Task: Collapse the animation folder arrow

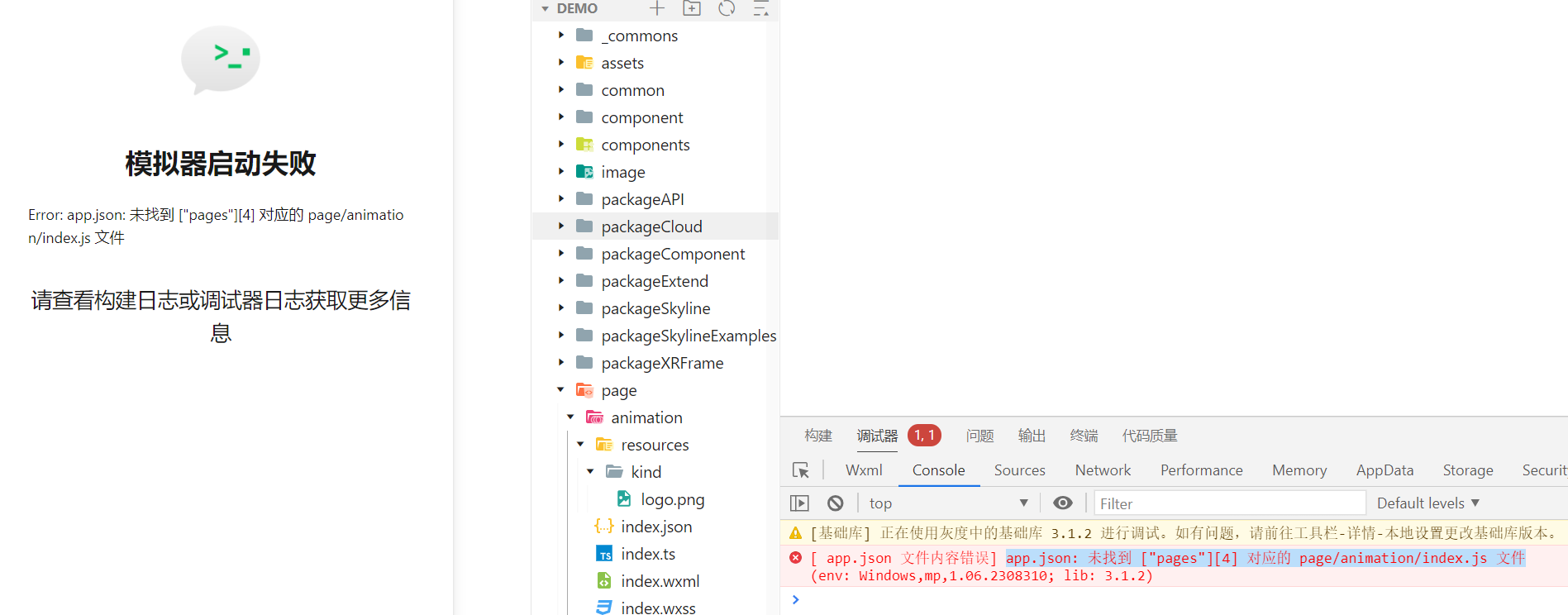Action: (x=571, y=417)
